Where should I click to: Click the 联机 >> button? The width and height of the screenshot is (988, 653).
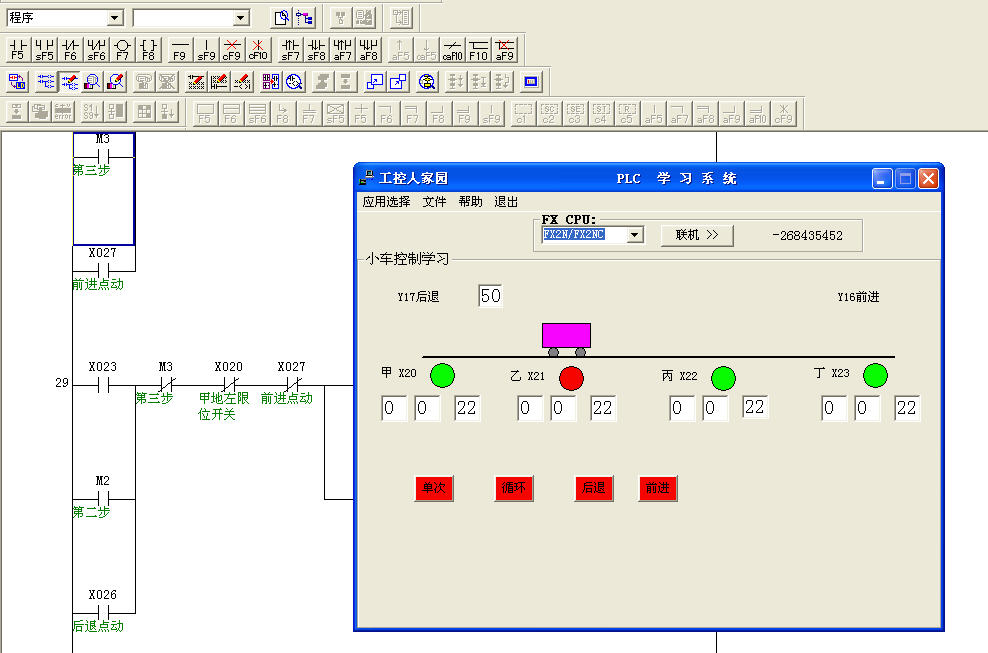tap(697, 235)
